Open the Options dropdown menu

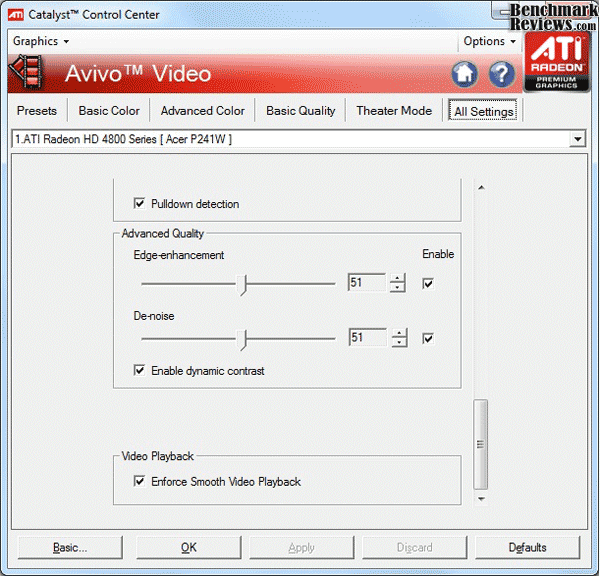[489, 41]
